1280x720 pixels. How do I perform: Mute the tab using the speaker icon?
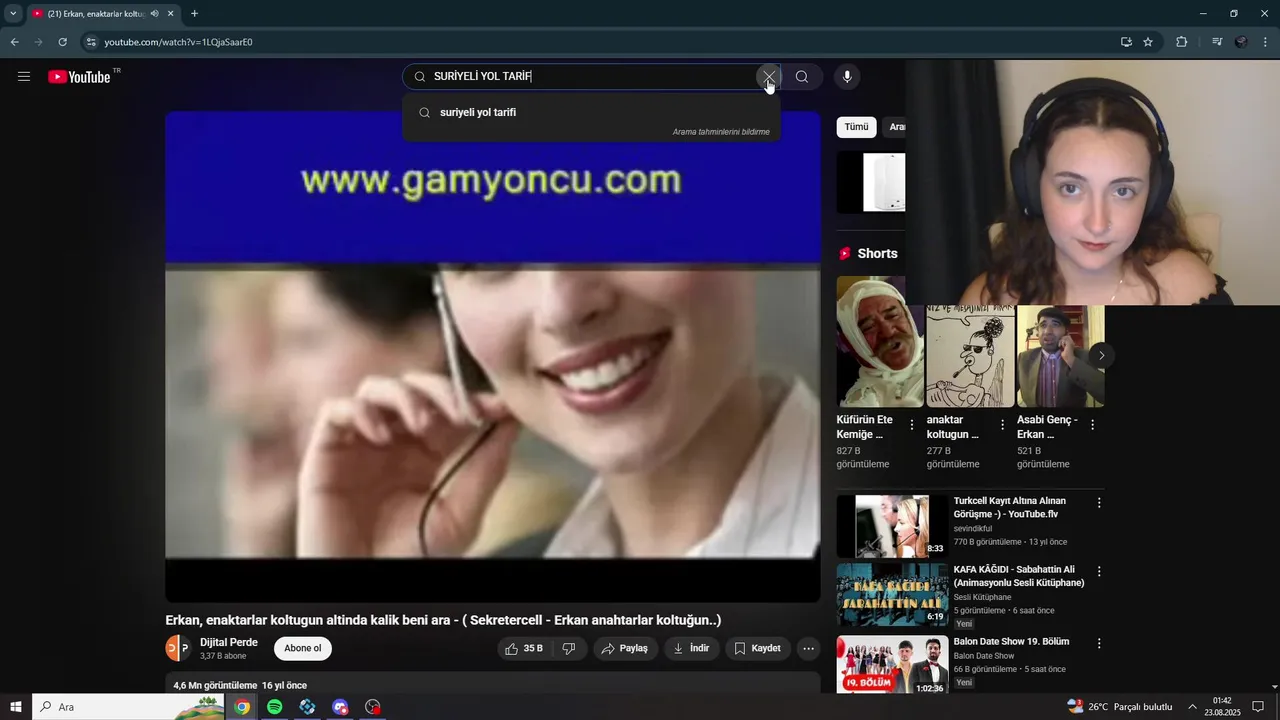[x=155, y=14]
